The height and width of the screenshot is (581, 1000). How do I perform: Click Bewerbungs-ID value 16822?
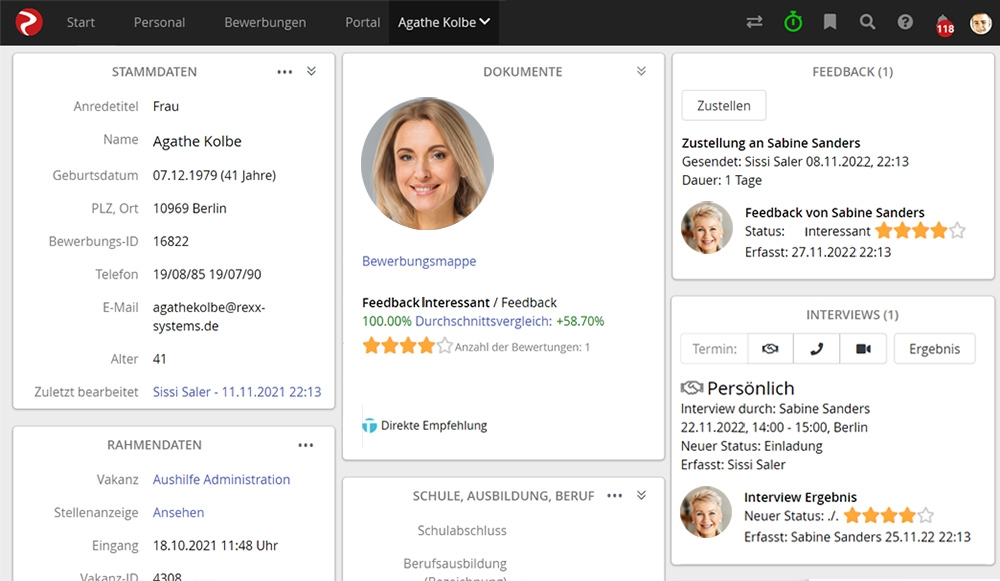[x=170, y=241]
